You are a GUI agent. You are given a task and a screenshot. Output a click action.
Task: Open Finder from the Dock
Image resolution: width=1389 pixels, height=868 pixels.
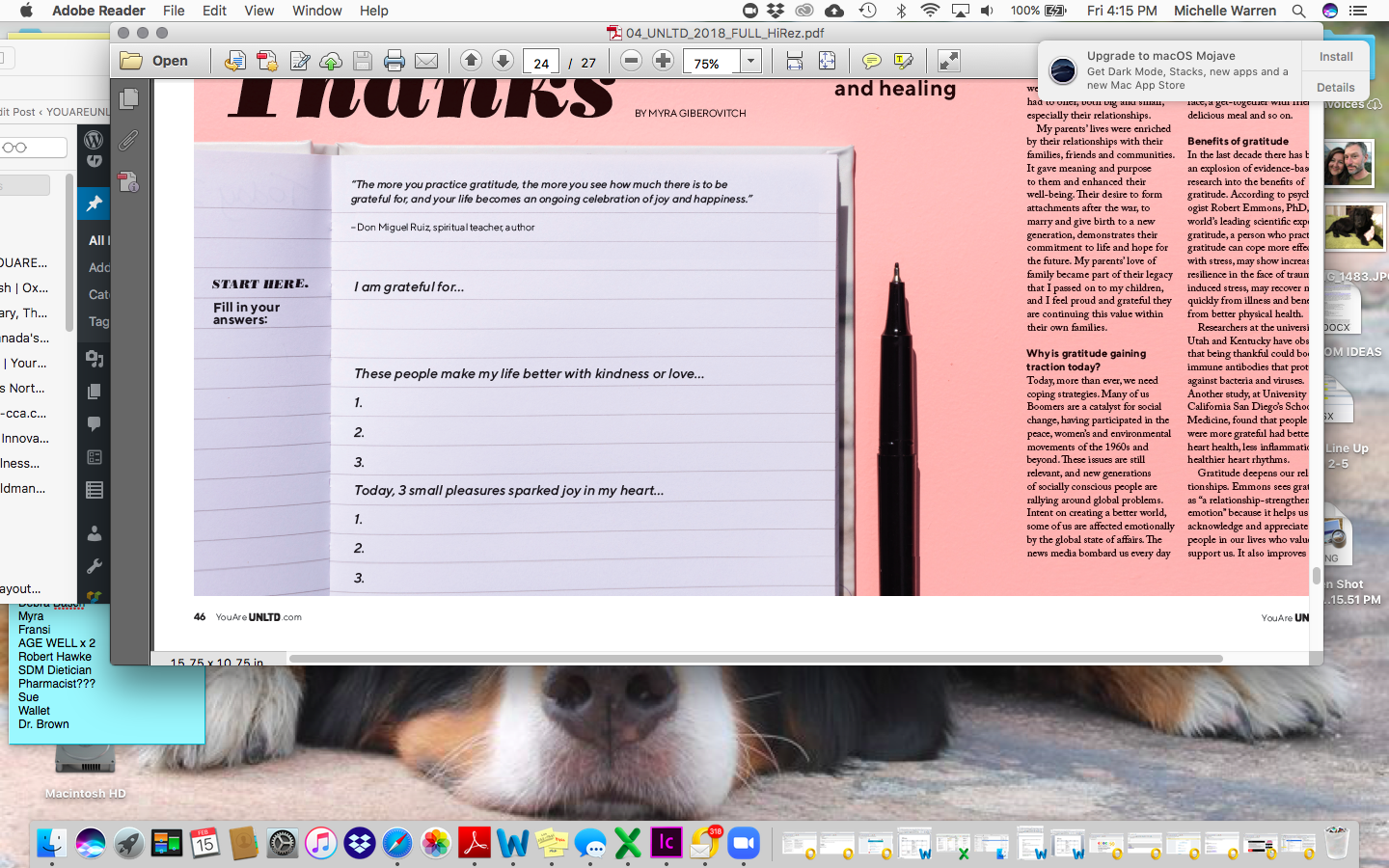point(52,843)
